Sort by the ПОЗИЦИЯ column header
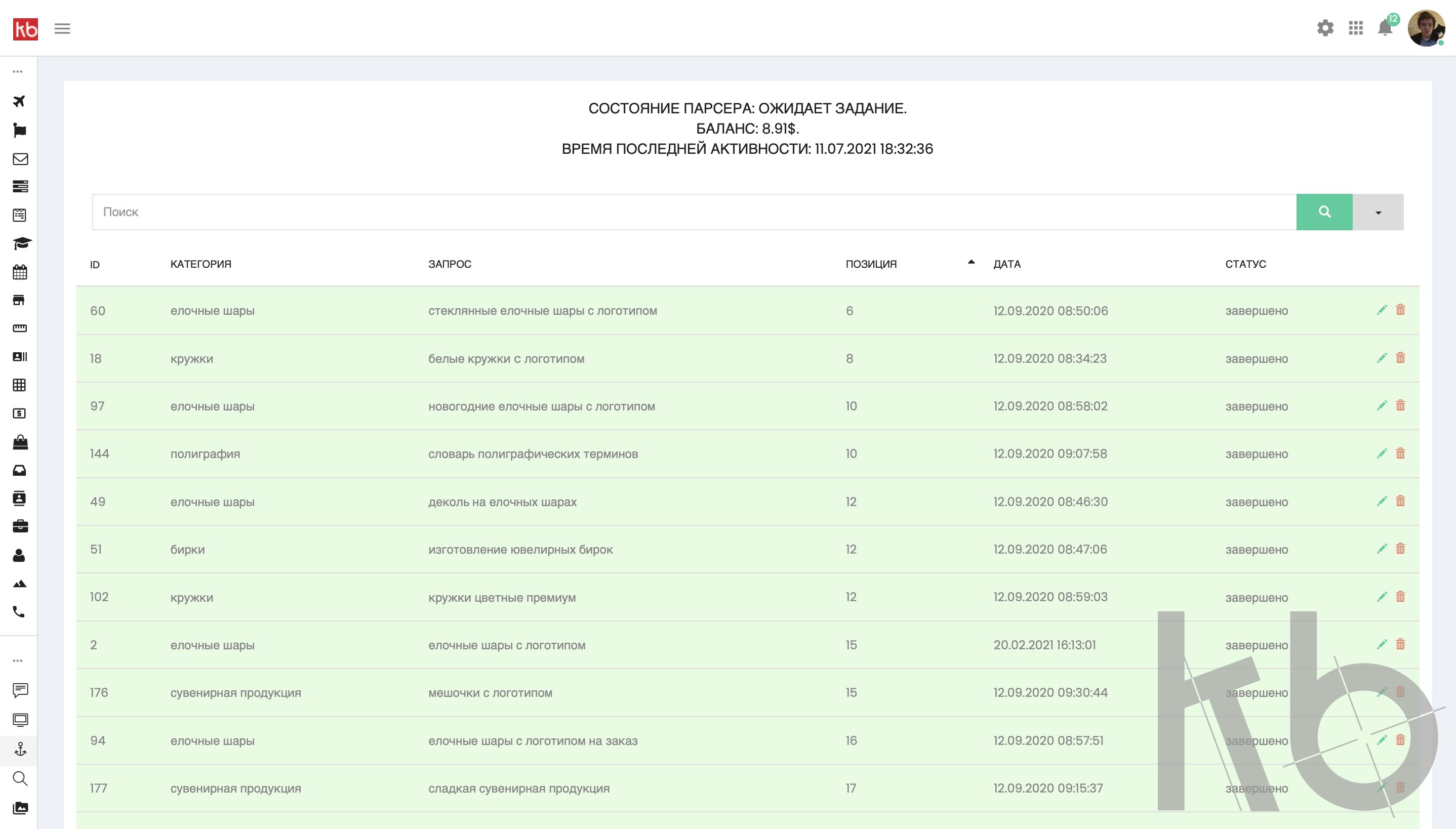 pyautogui.click(x=871, y=264)
